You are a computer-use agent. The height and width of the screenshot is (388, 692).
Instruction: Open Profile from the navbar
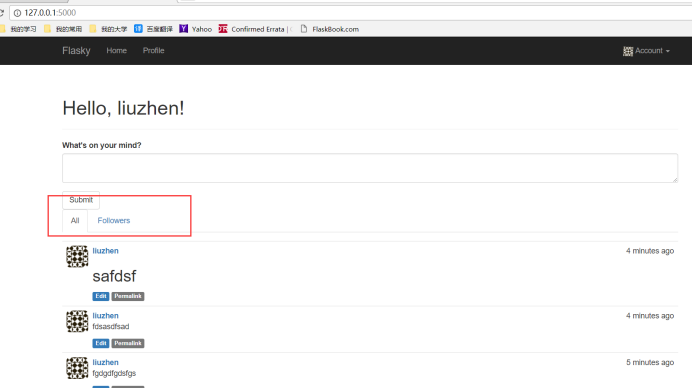pos(153,51)
